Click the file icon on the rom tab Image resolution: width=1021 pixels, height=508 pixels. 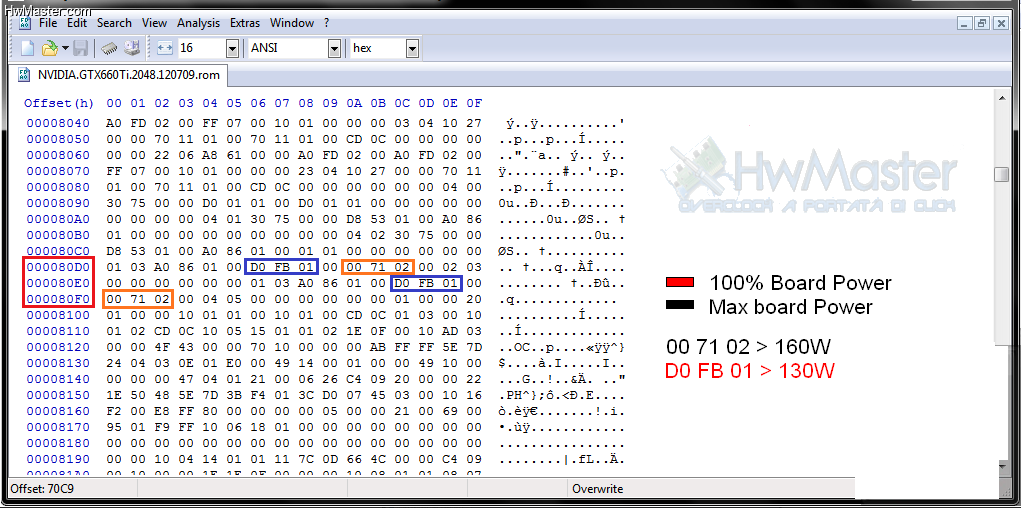25,74
